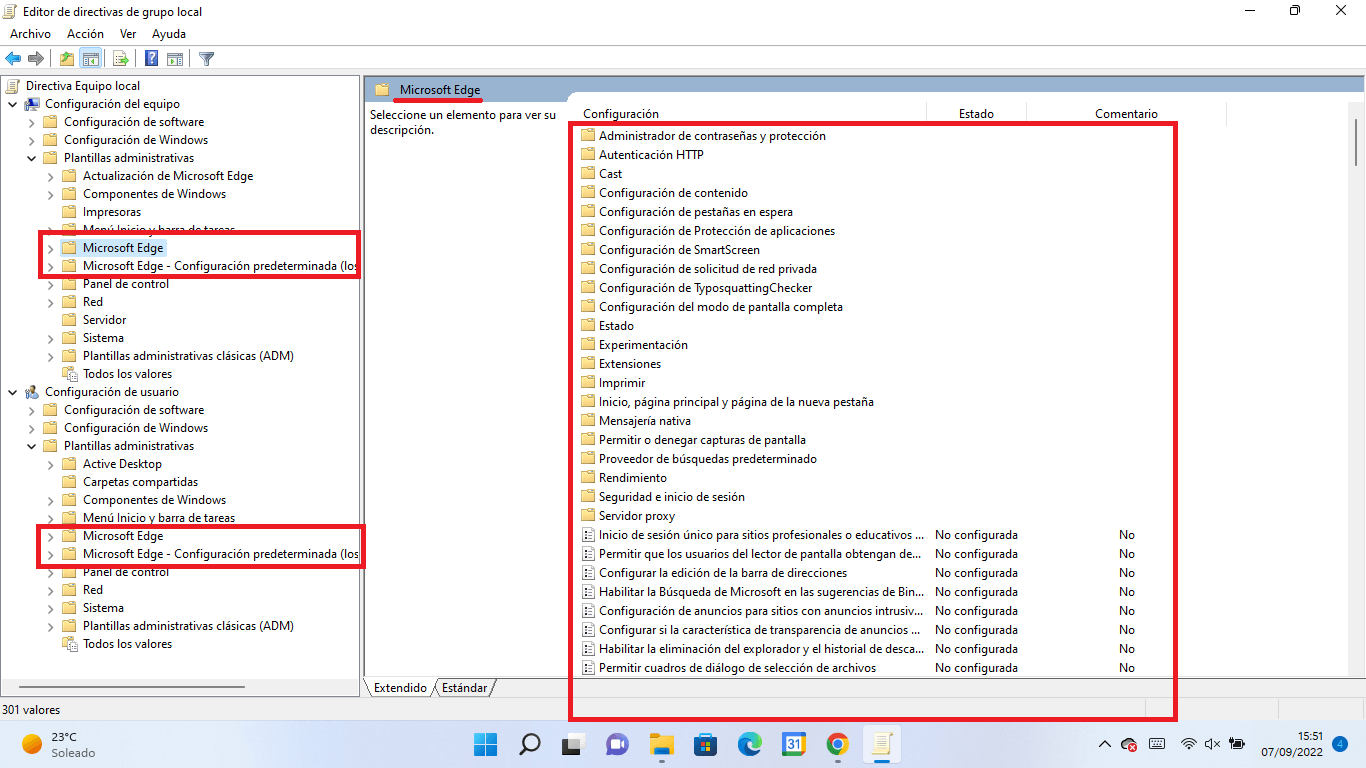This screenshot has height=768, width=1366.
Task: Select 'Configuración de SmartScreen' in the list
Action: [x=679, y=250]
